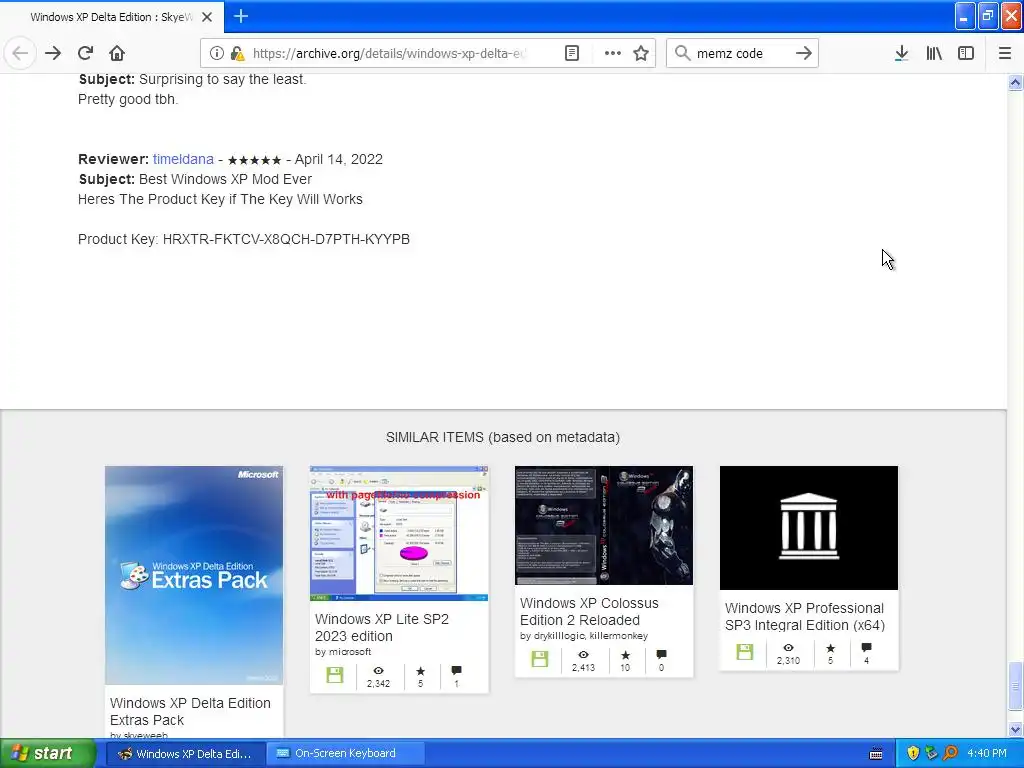The width and height of the screenshot is (1024, 768).
Task: Show site information icon in address bar
Action: [216, 53]
